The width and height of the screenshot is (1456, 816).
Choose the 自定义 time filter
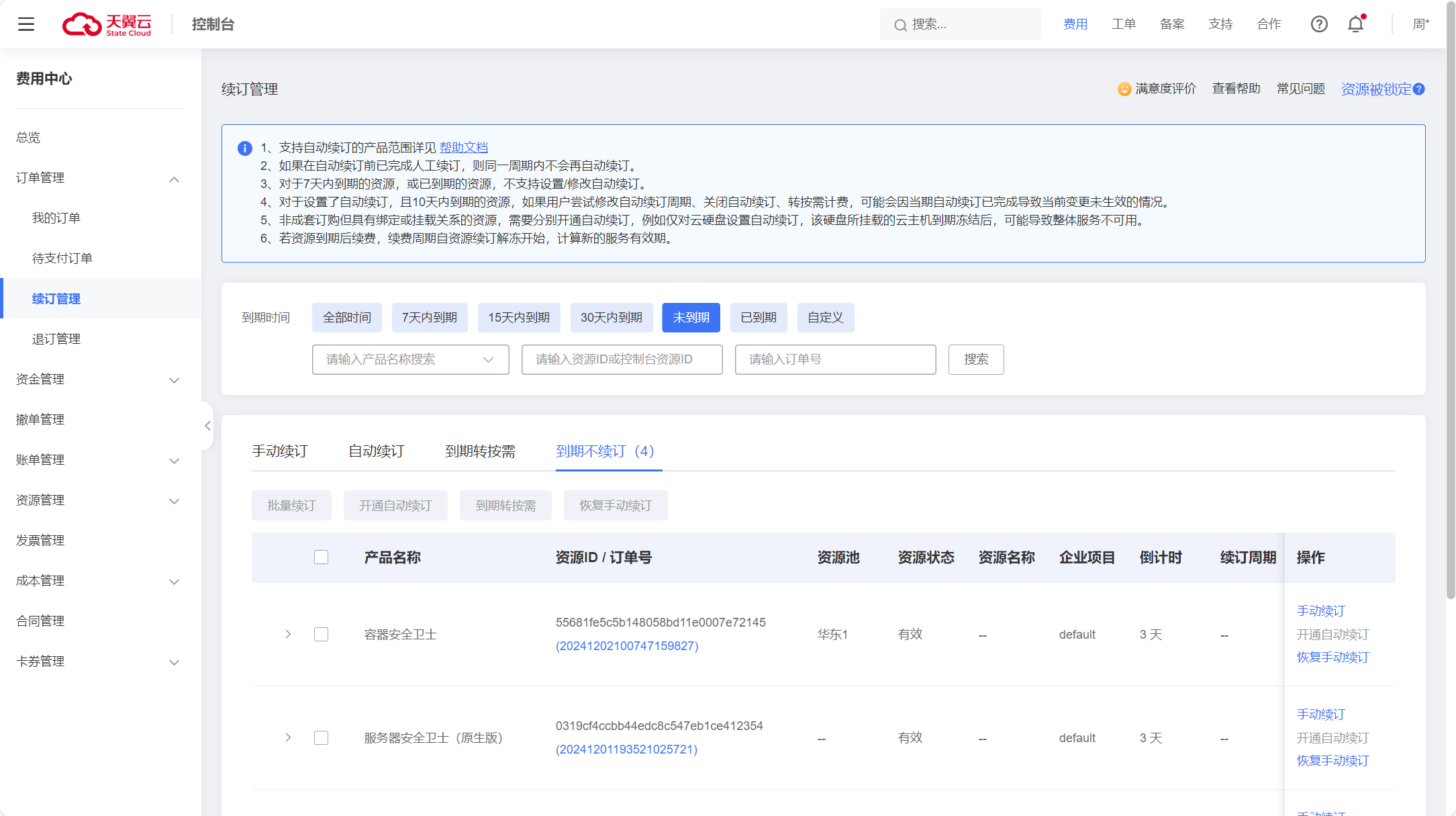[x=826, y=318]
